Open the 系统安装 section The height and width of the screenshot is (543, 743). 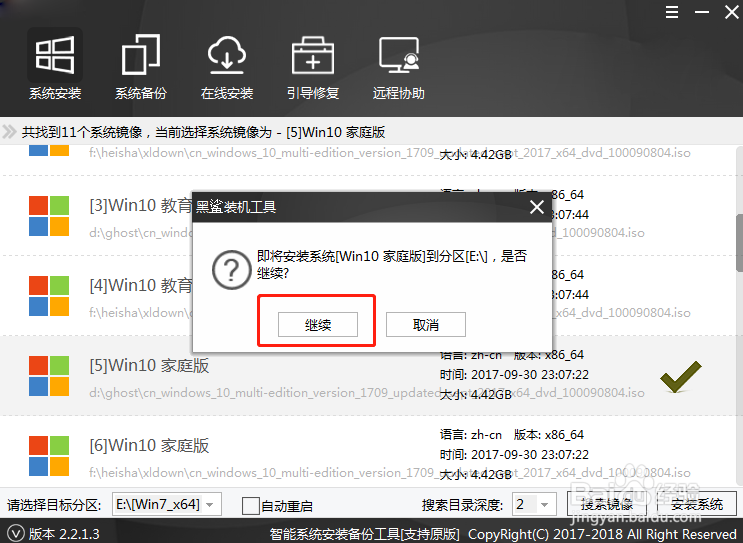point(55,65)
